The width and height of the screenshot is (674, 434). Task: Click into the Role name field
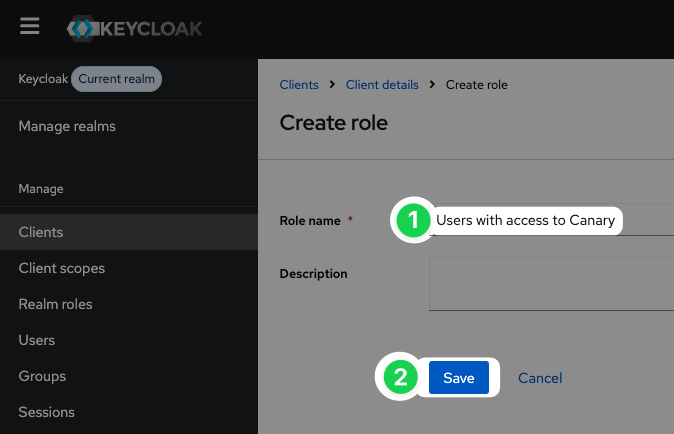pyautogui.click(x=551, y=220)
